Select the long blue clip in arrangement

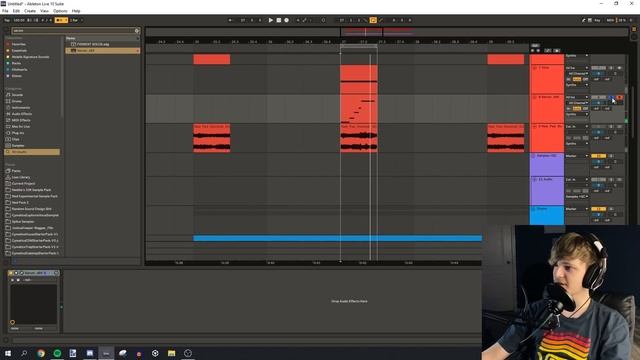point(338,238)
